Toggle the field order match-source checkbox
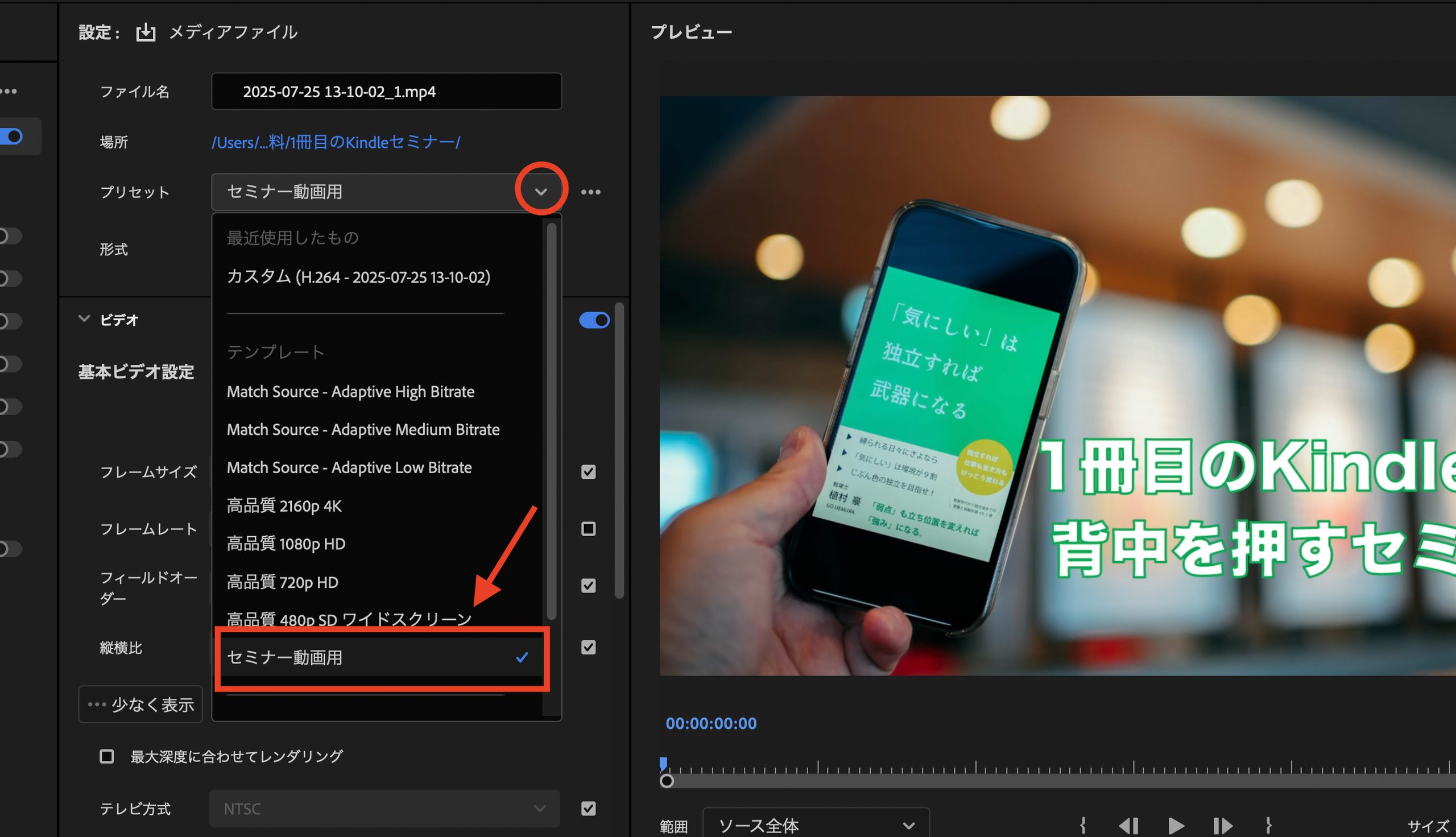This screenshot has height=837, width=1456. (588, 586)
